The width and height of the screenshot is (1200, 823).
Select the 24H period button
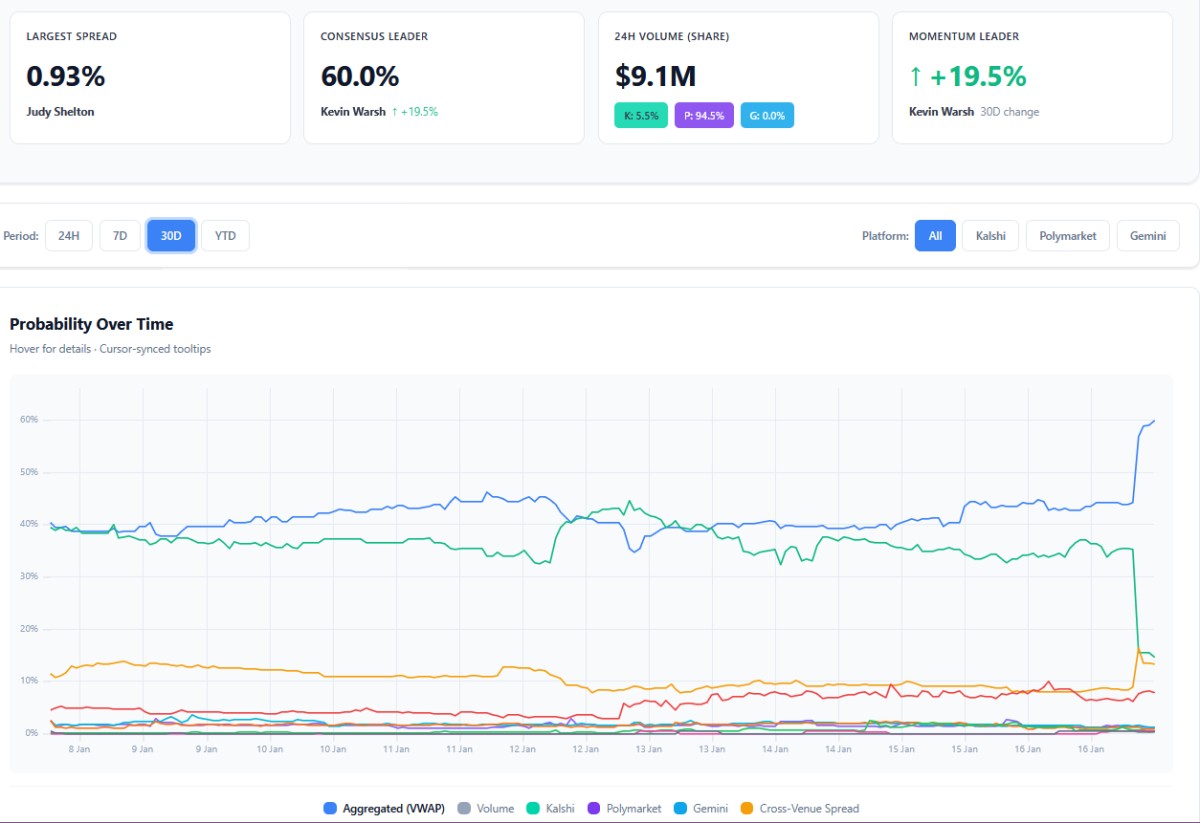tap(69, 236)
